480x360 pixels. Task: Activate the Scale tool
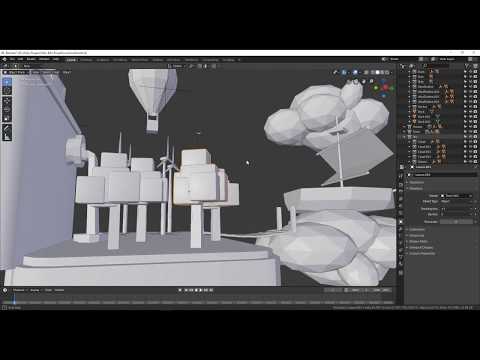[x=7, y=117]
